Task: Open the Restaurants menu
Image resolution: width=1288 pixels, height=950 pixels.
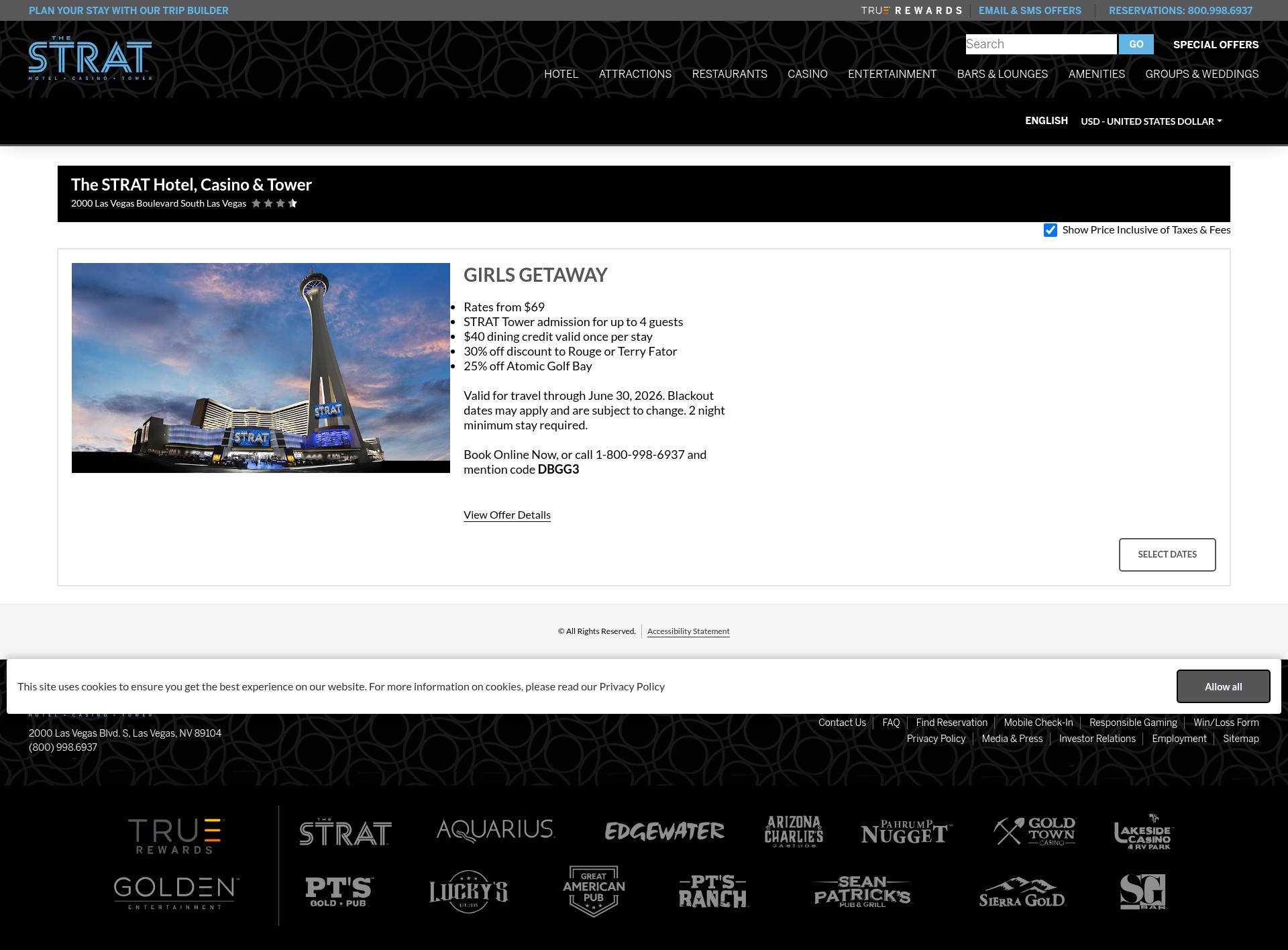Action: [729, 74]
